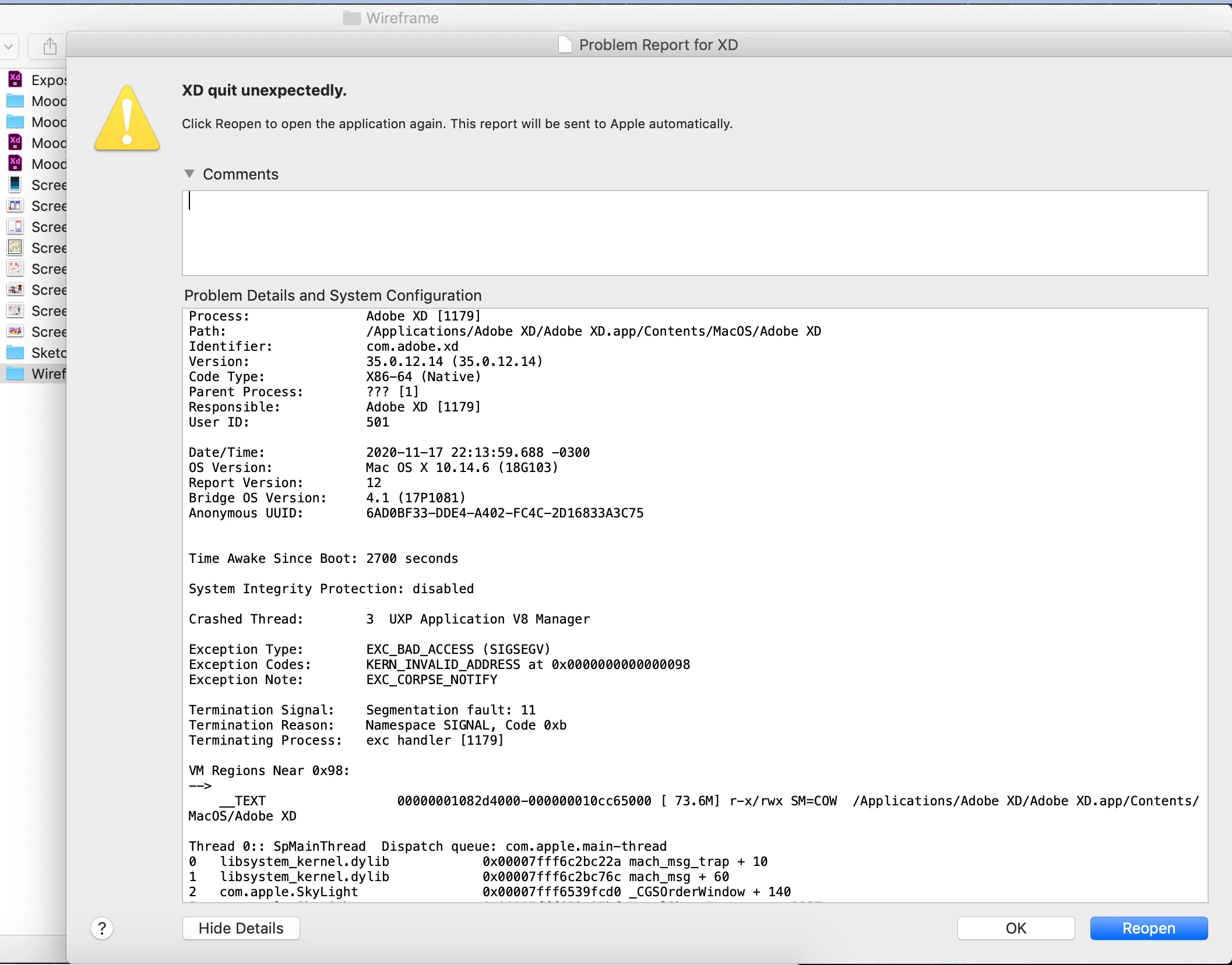Click the Wireframe folder icon in the window title
This screenshot has width=1232, height=965.
point(351,18)
